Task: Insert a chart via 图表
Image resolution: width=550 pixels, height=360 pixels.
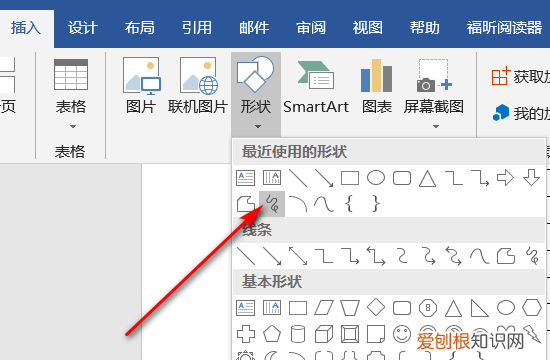Action: click(x=377, y=86)
